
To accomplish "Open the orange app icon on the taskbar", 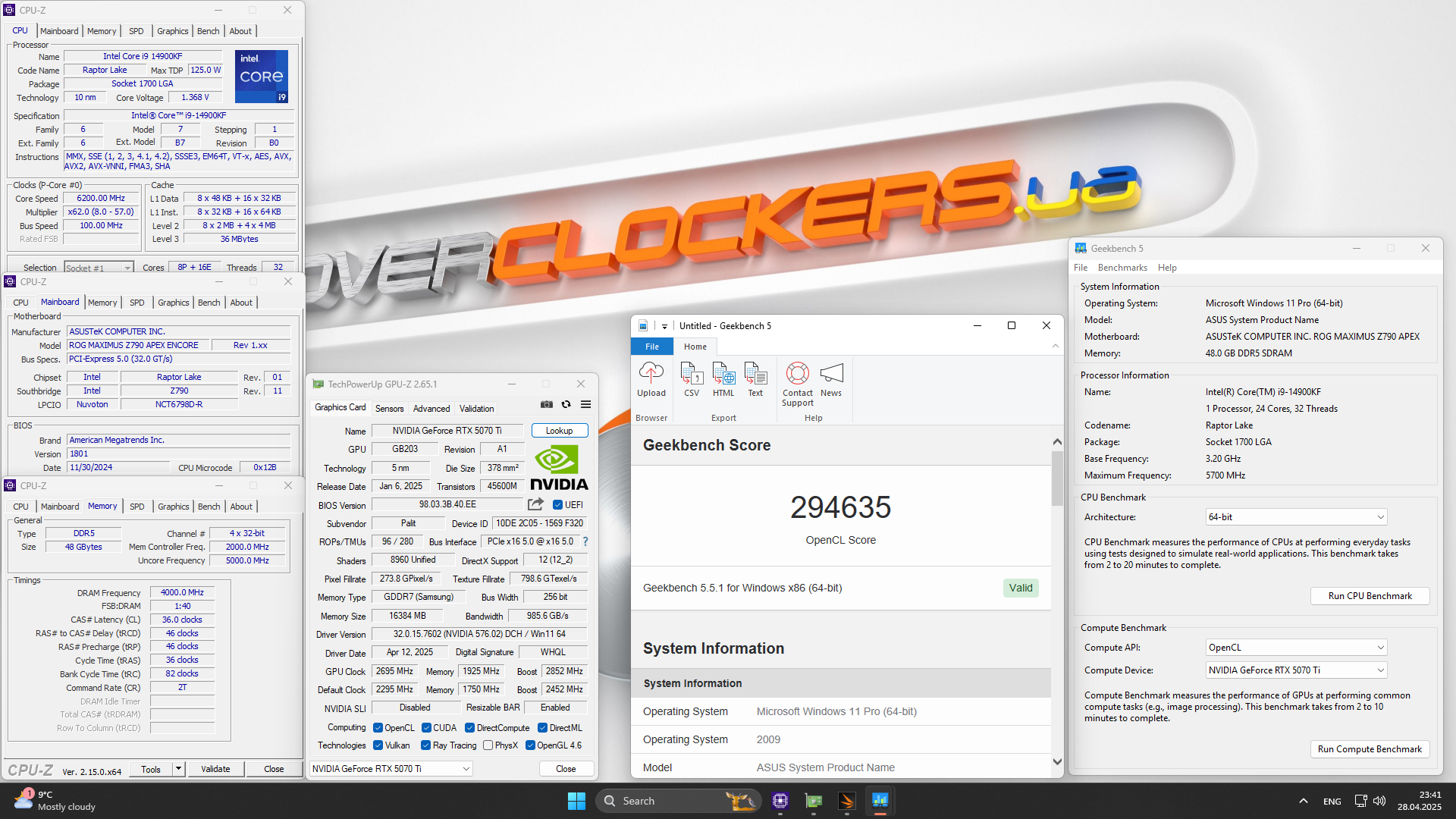I will coord(846,801).
